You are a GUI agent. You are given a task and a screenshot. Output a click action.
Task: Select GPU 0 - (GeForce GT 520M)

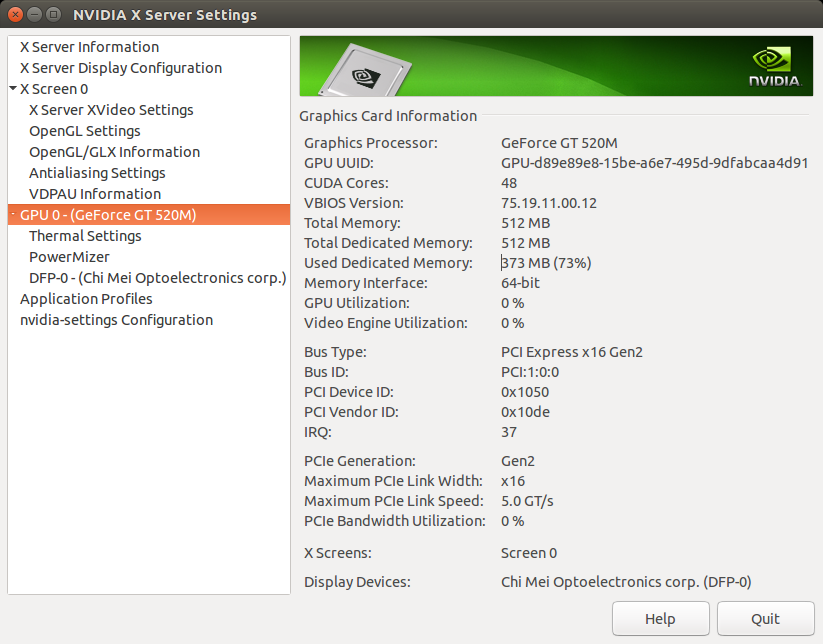149,215
